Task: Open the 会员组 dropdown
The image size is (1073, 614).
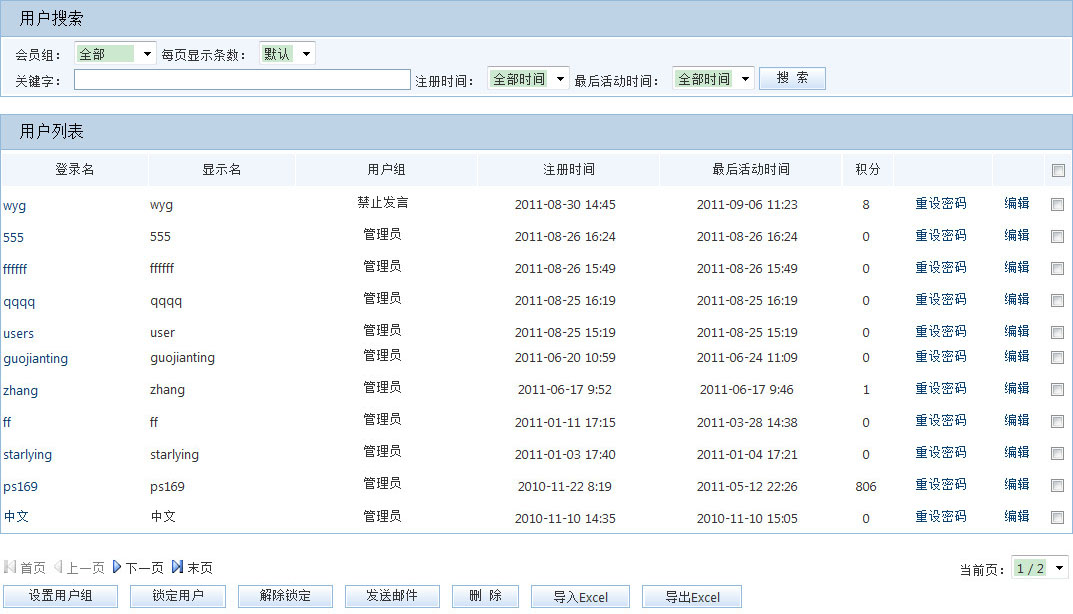Action: point(115,54)
